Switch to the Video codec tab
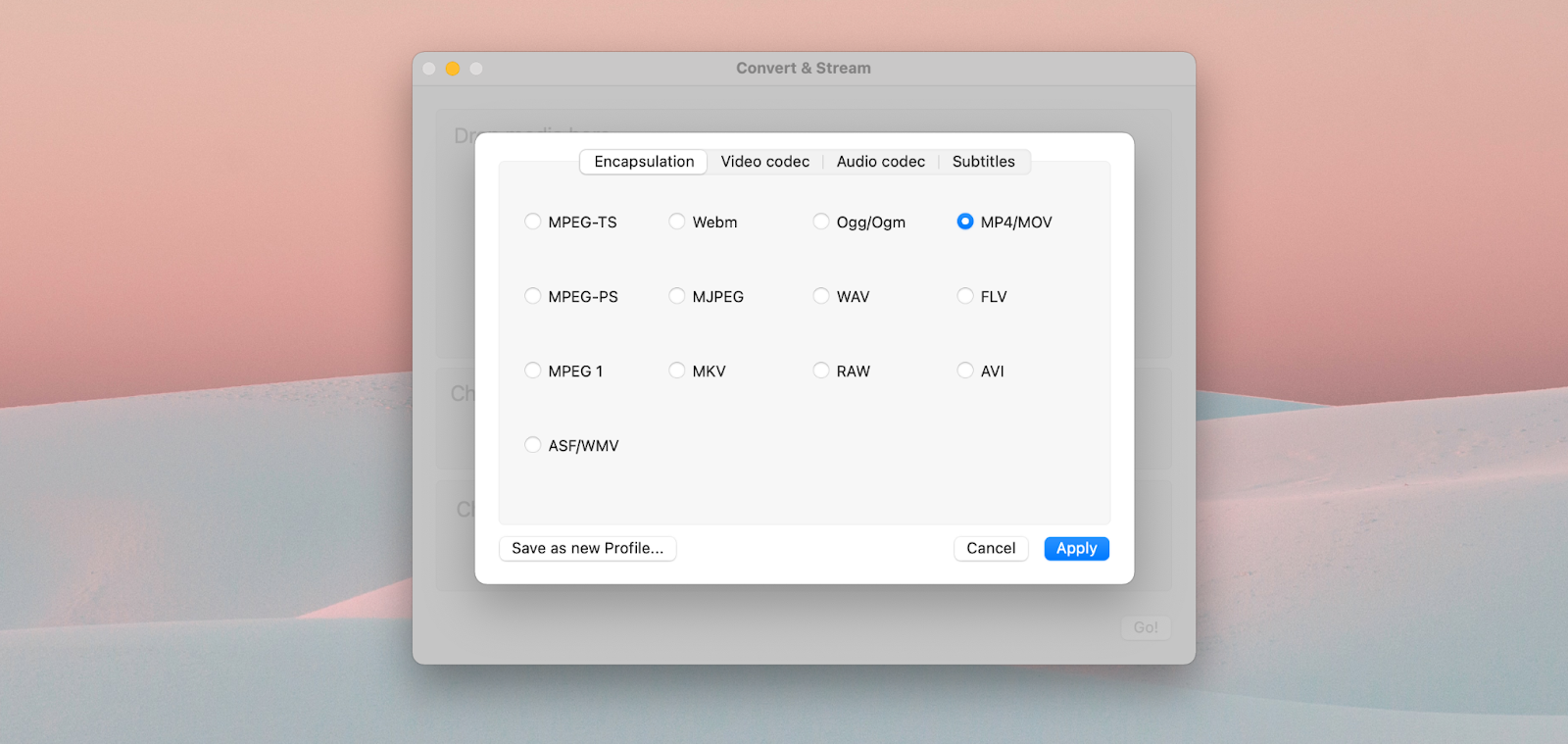This screenshot has width=1568, height=744. [765, 162]
